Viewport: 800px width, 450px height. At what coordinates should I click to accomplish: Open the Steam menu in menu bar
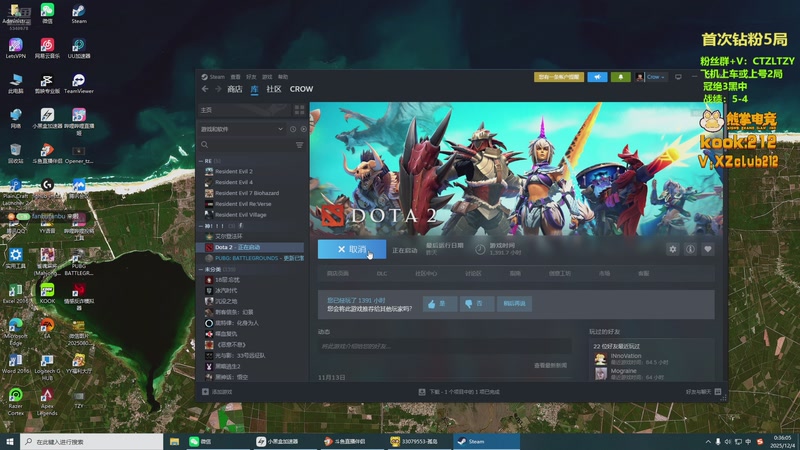click(213, 77)
